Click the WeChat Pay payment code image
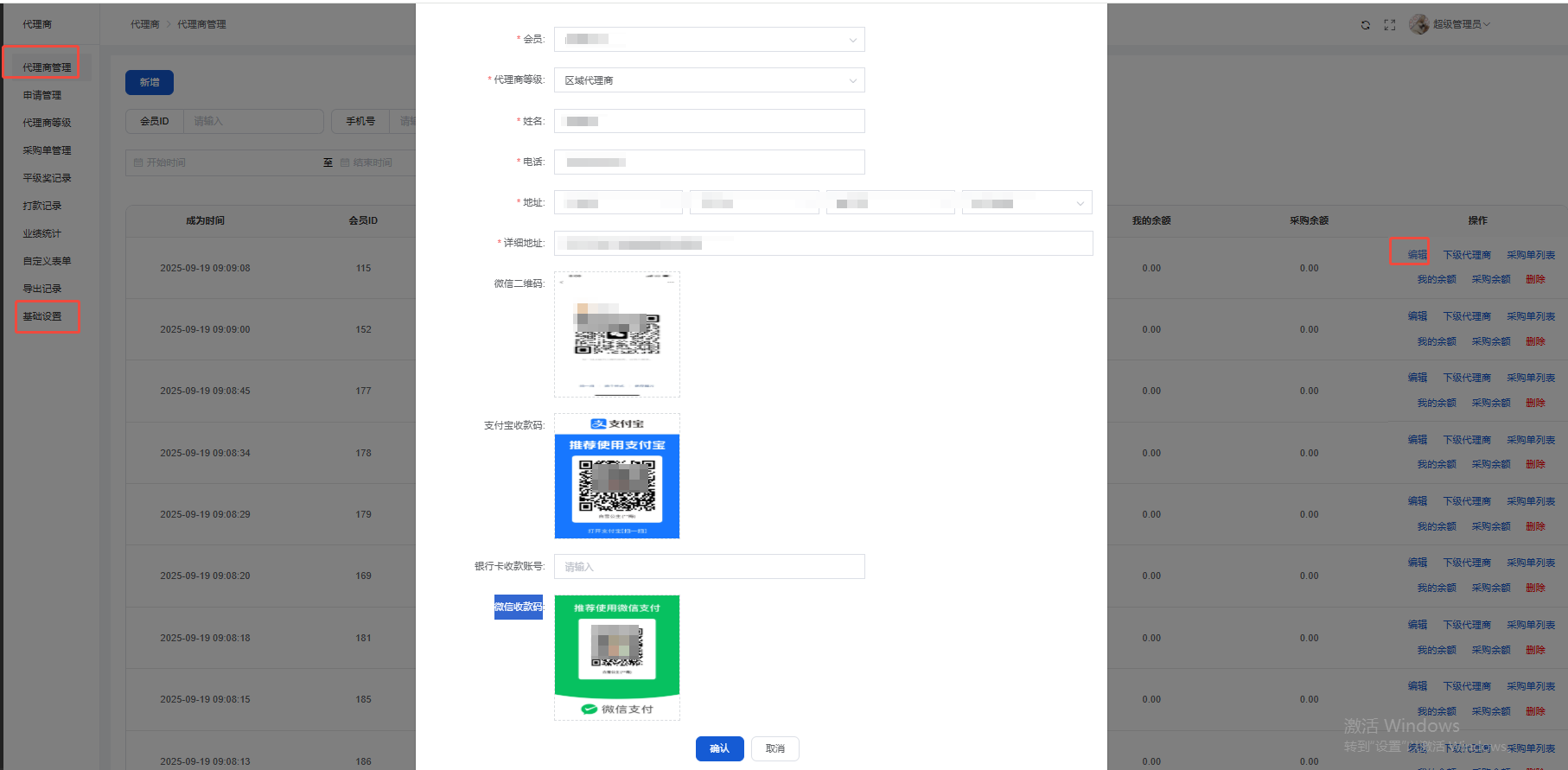The height and width of the screenshot is (770, 1568). tap(616, 657)
